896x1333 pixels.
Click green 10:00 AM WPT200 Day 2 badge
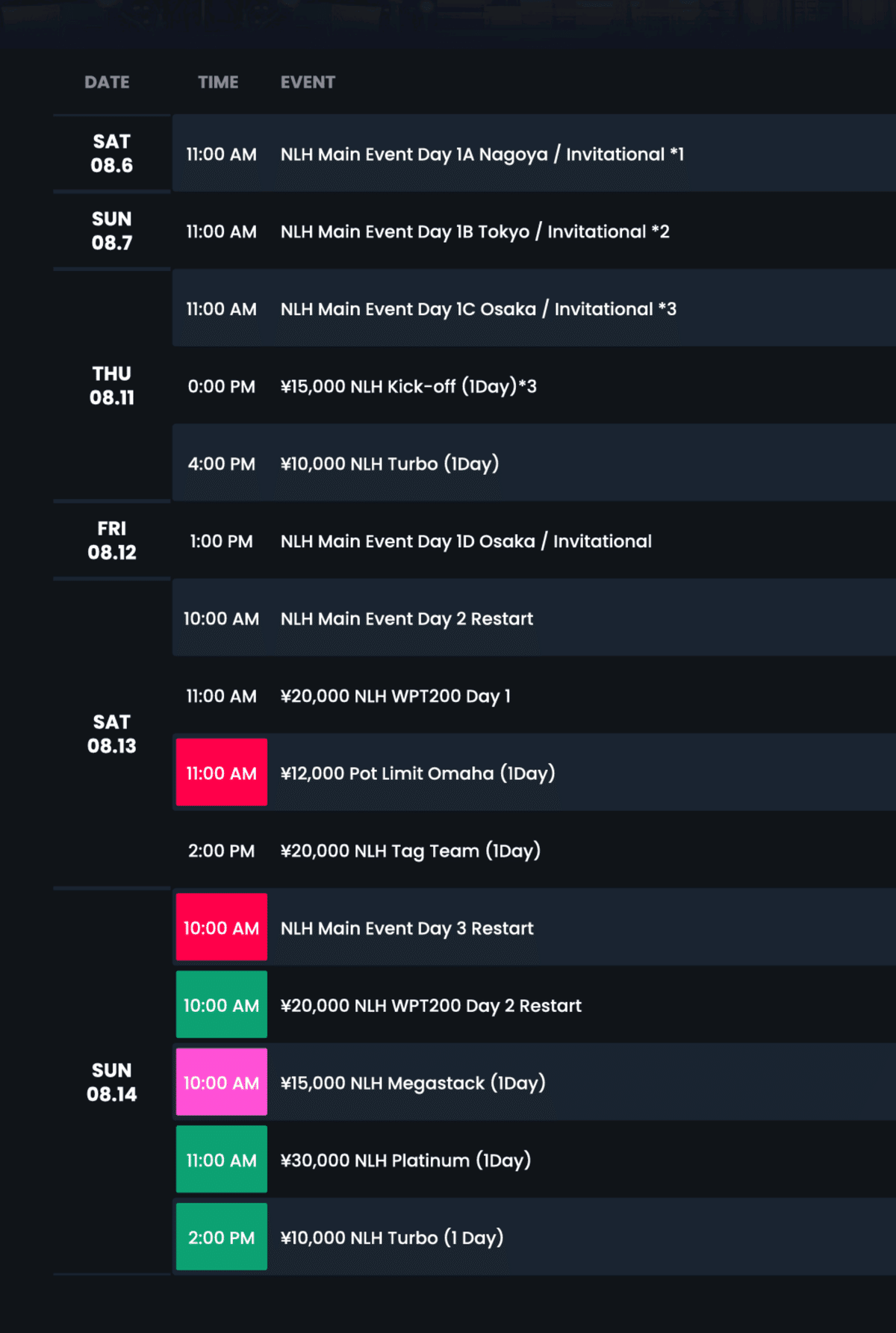(x=221, y=1004)
